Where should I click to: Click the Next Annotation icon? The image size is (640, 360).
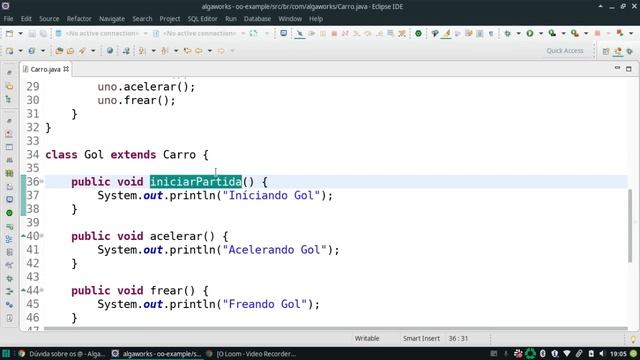click(142, 51)
